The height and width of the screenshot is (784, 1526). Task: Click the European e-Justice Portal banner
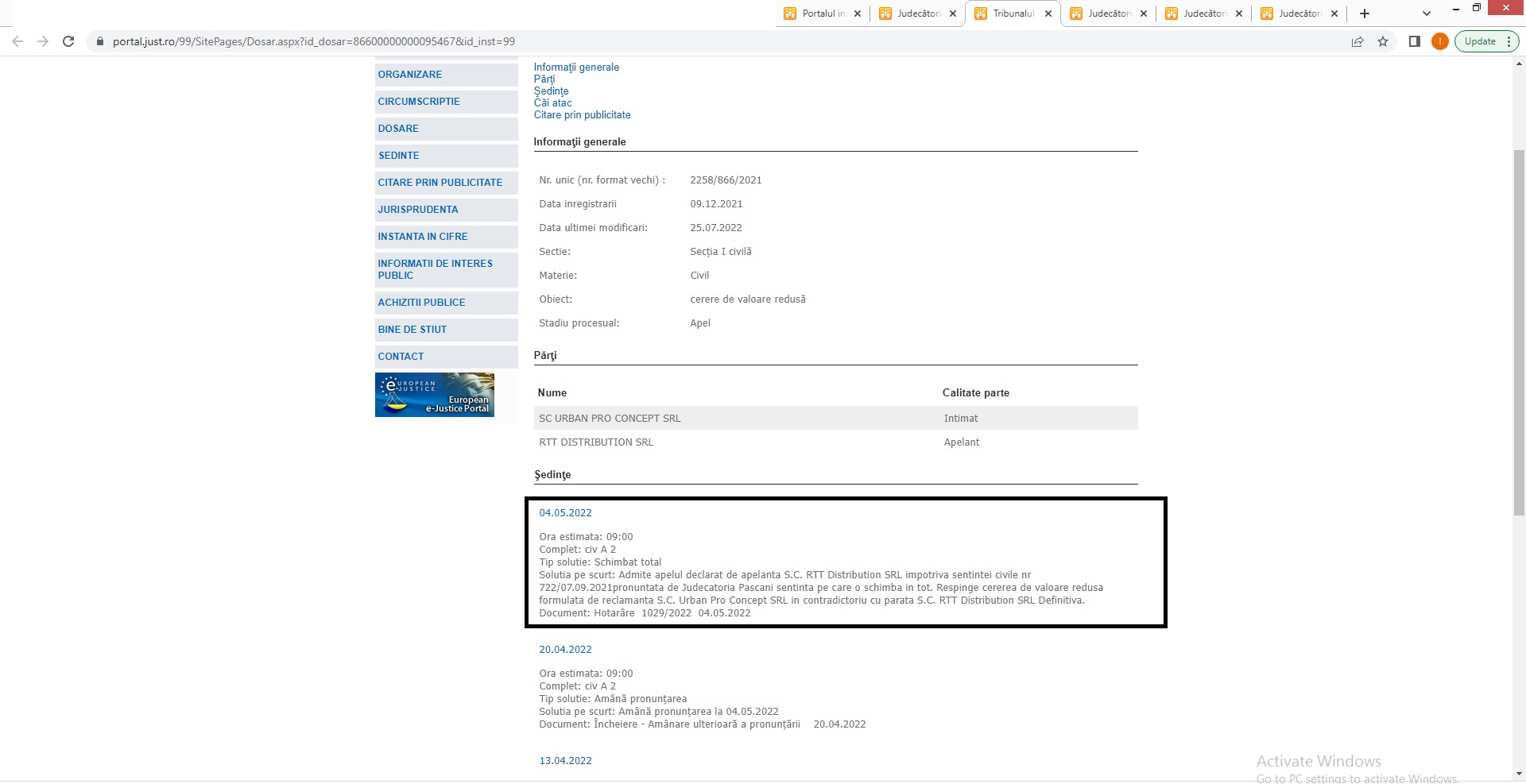click(x=435, y=395)
